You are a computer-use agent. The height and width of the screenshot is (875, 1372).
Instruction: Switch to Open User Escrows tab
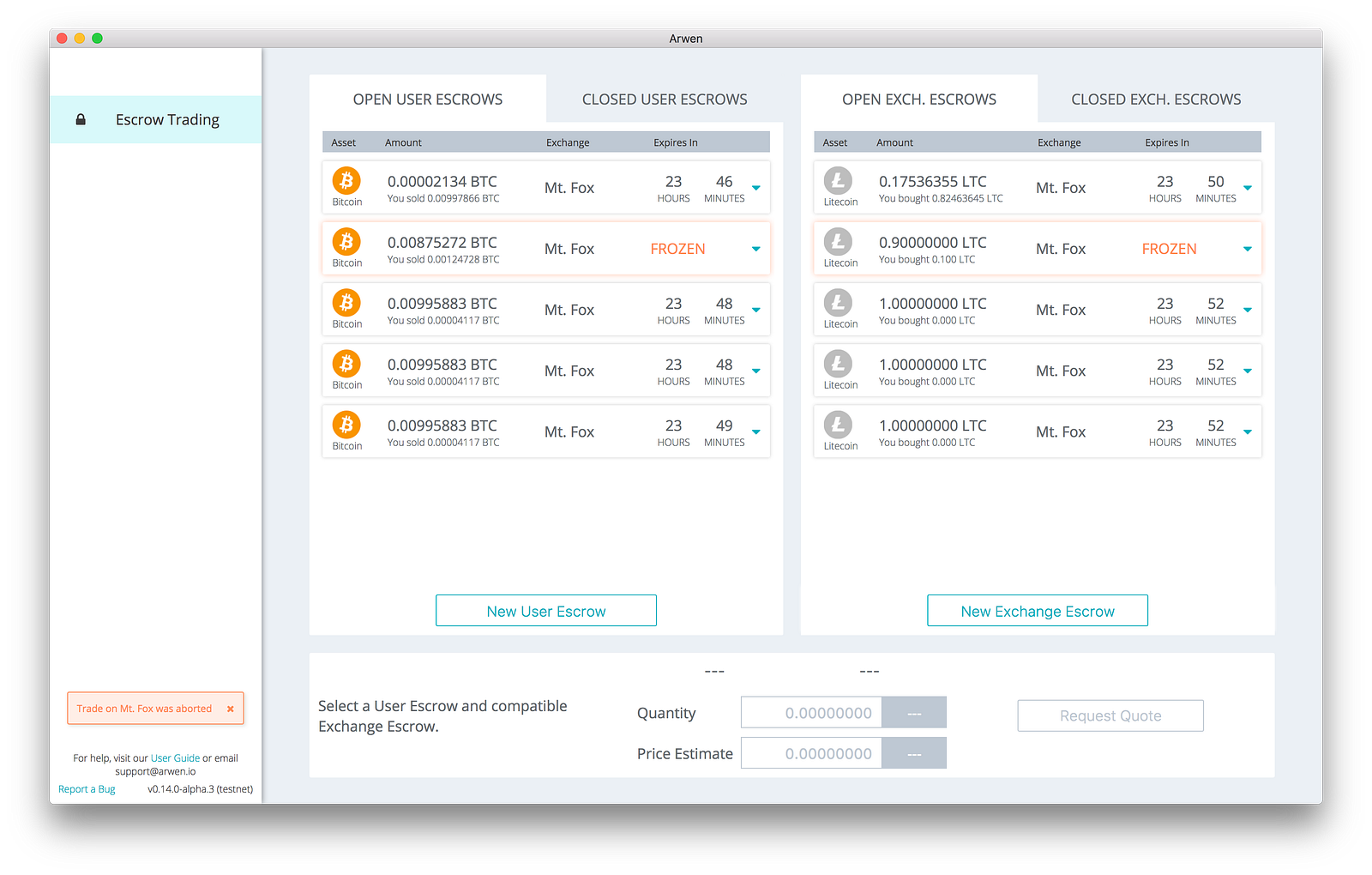click(x=428, y=99)
